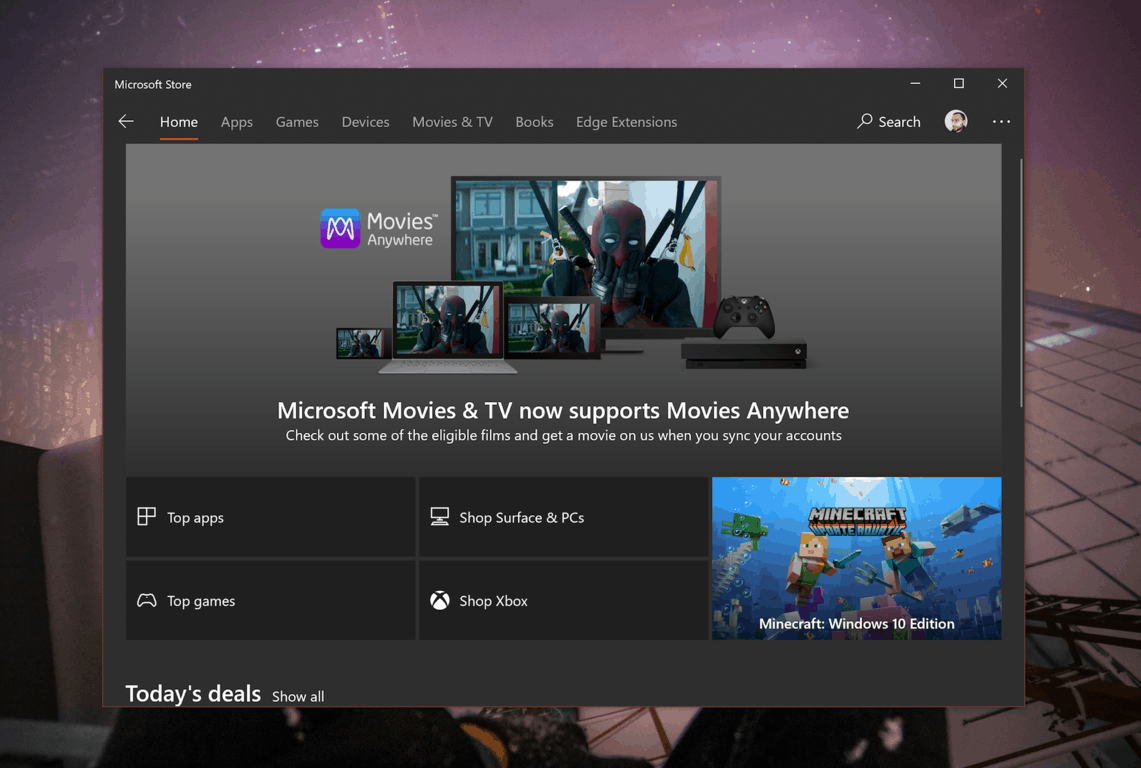Click Show all next to Today's deals
Viewport: 1141px width, 768px height.
[298, 696]
